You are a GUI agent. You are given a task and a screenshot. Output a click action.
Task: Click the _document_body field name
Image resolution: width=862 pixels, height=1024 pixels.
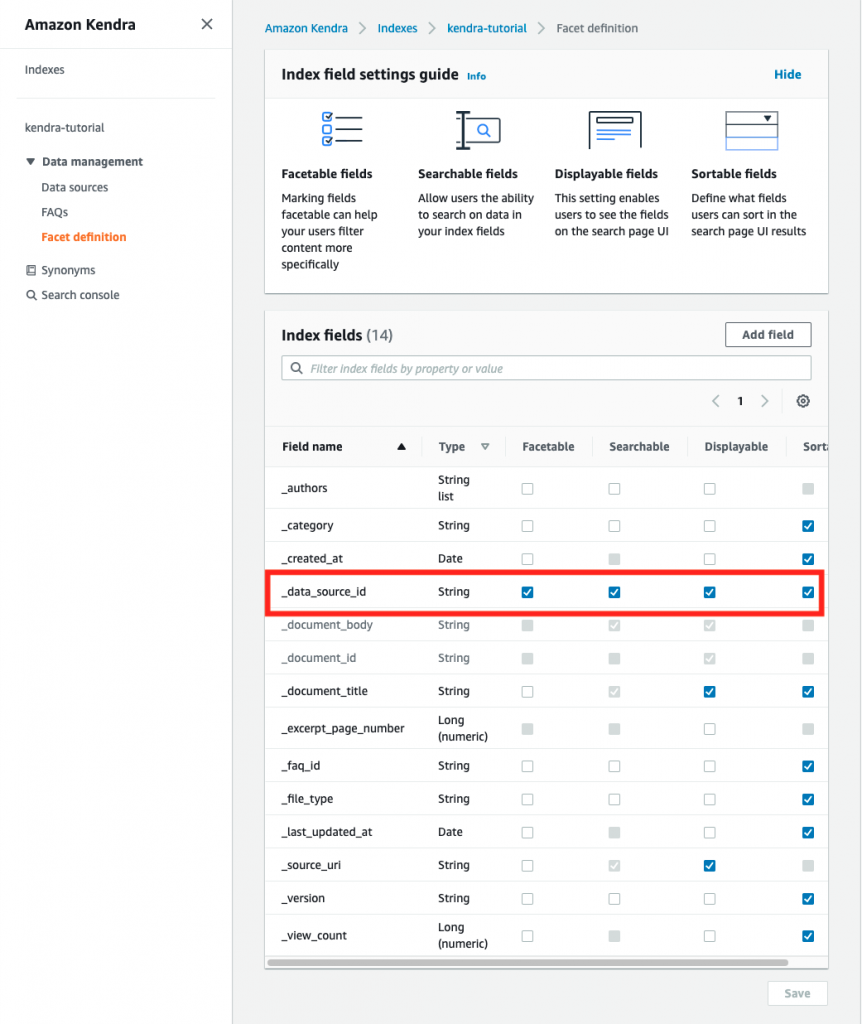pyautogui.click(x=327, y=625)
